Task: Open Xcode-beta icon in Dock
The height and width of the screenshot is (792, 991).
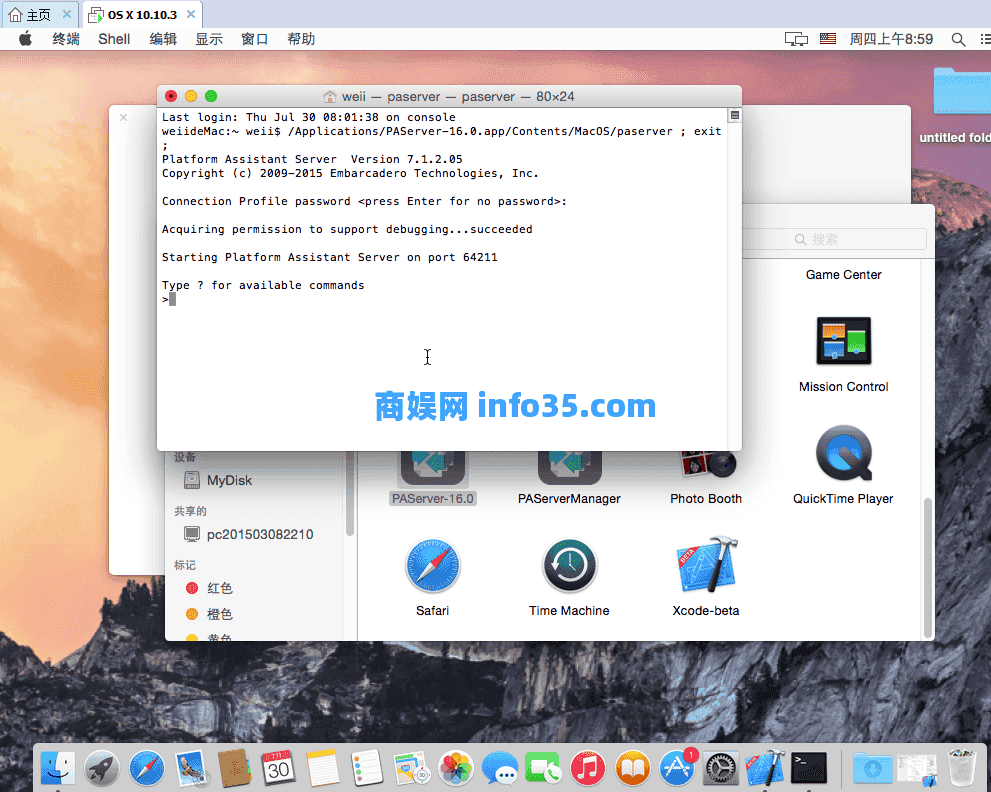Action: pyautogui.click(x=765, y=768)
